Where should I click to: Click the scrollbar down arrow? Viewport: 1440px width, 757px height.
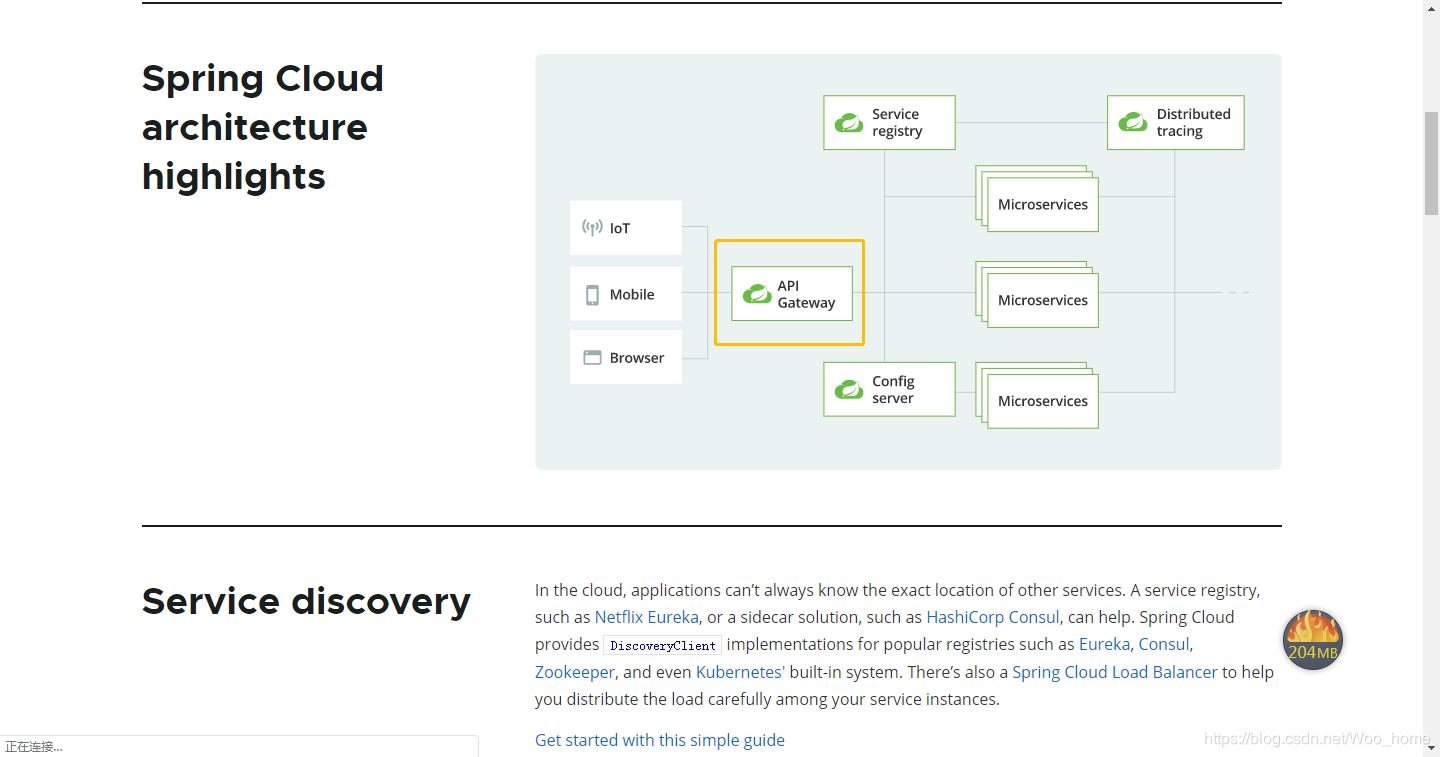[1431, 748]
